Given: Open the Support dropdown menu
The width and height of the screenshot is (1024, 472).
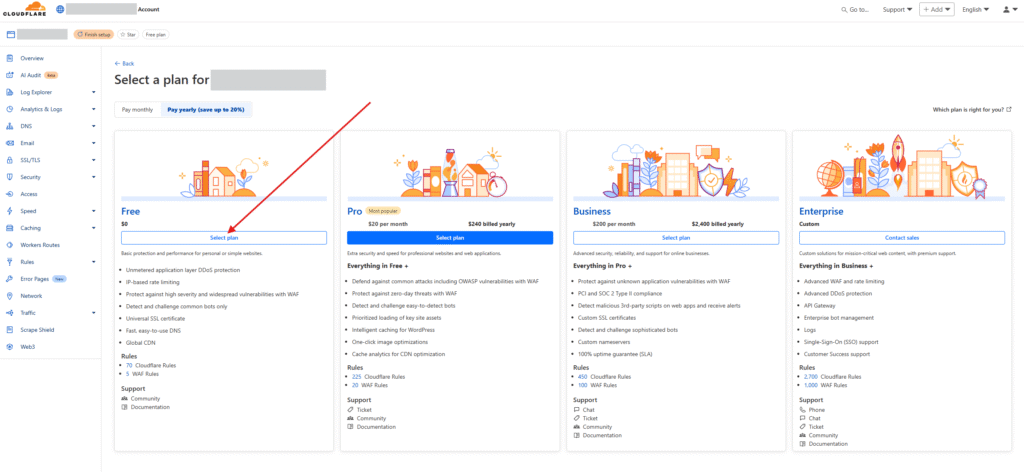Looking at the screenshot, I should 897,10.
